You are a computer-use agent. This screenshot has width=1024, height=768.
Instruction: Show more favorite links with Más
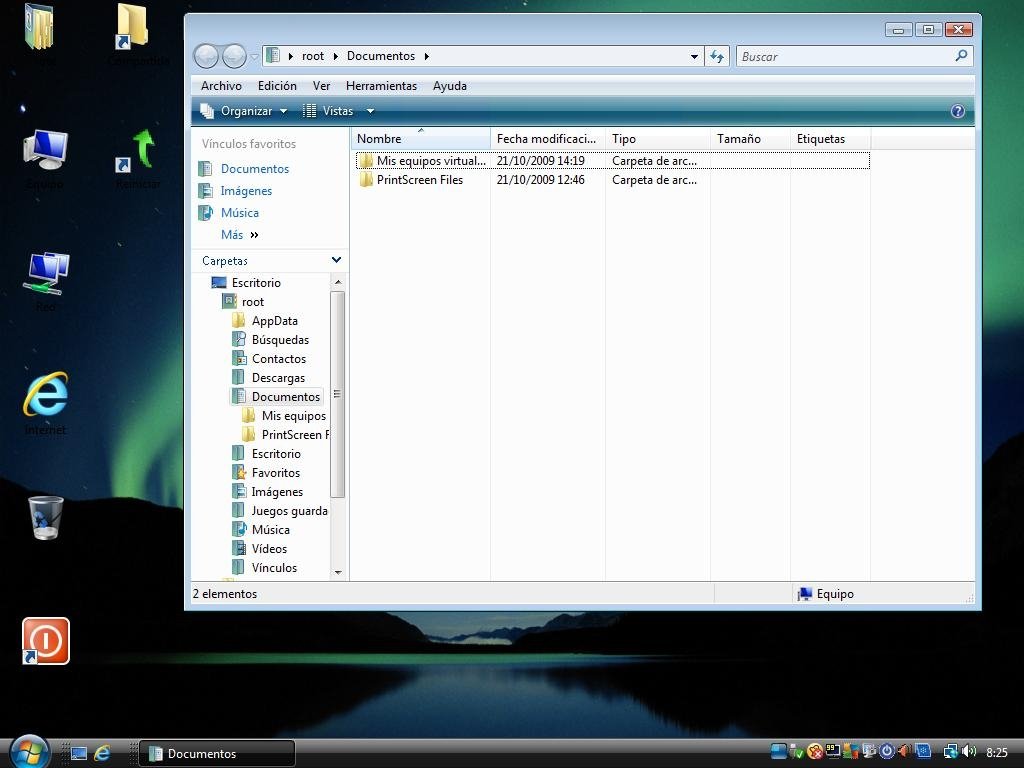239,234
